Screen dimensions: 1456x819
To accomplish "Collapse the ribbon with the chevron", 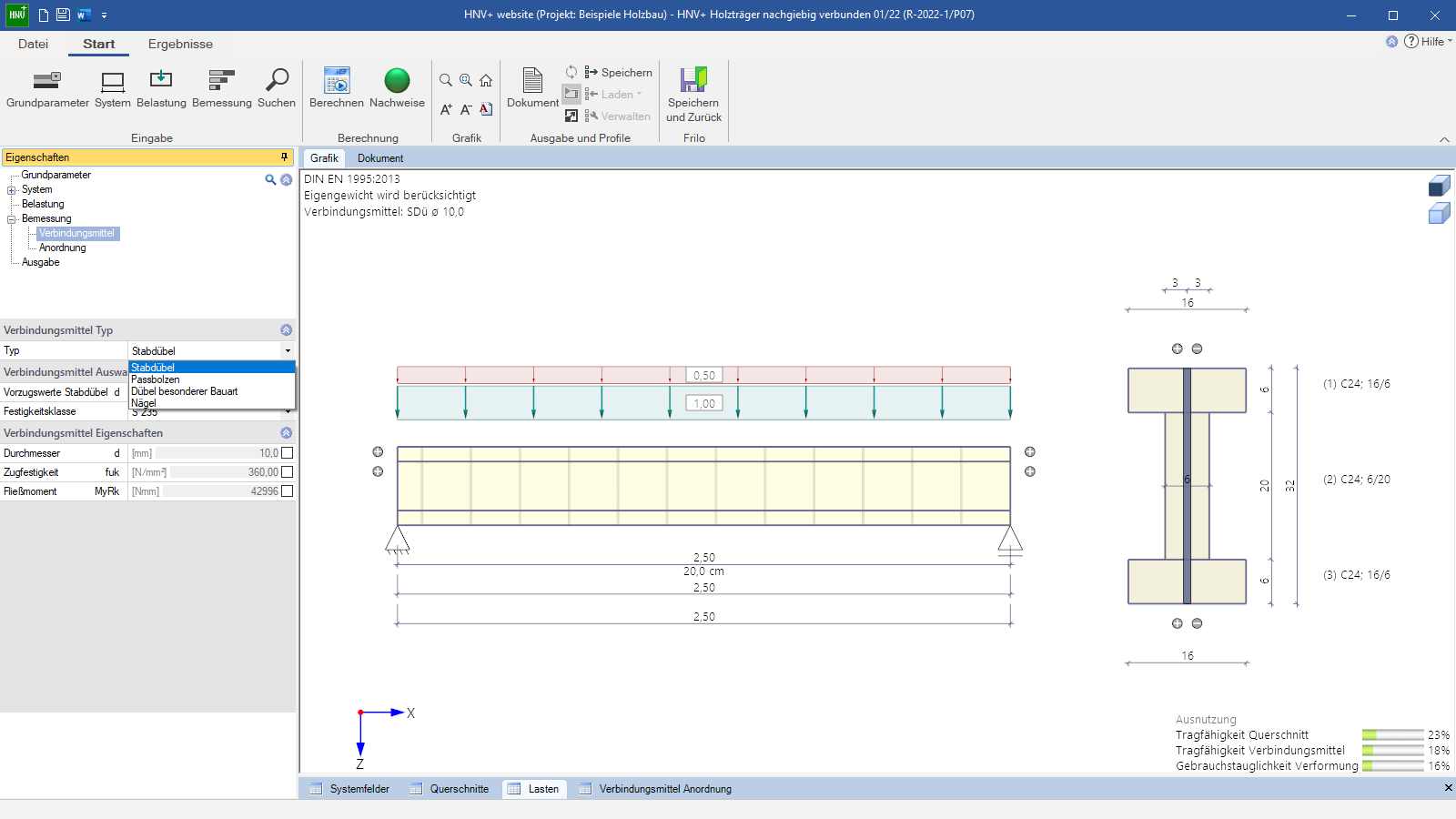I will coord(1444,139).
